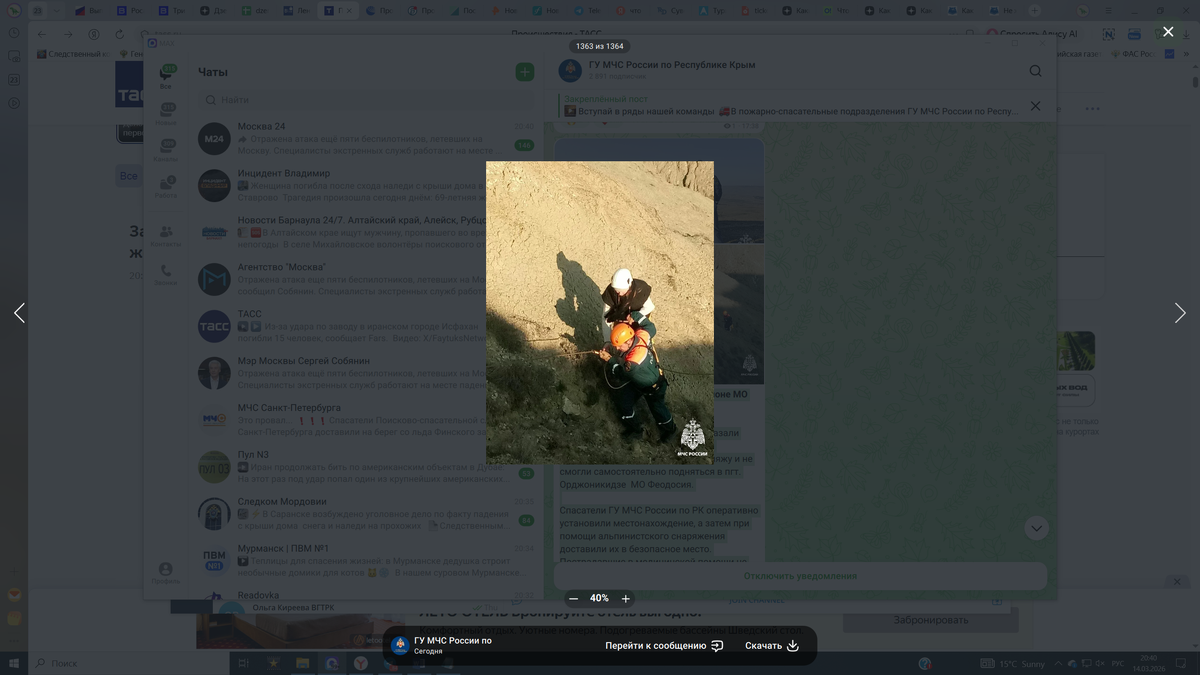Click ГУ МЧС России по Республике Крым header
Image resolution: width=1200 pixels, height=675 pixels.
672,65
